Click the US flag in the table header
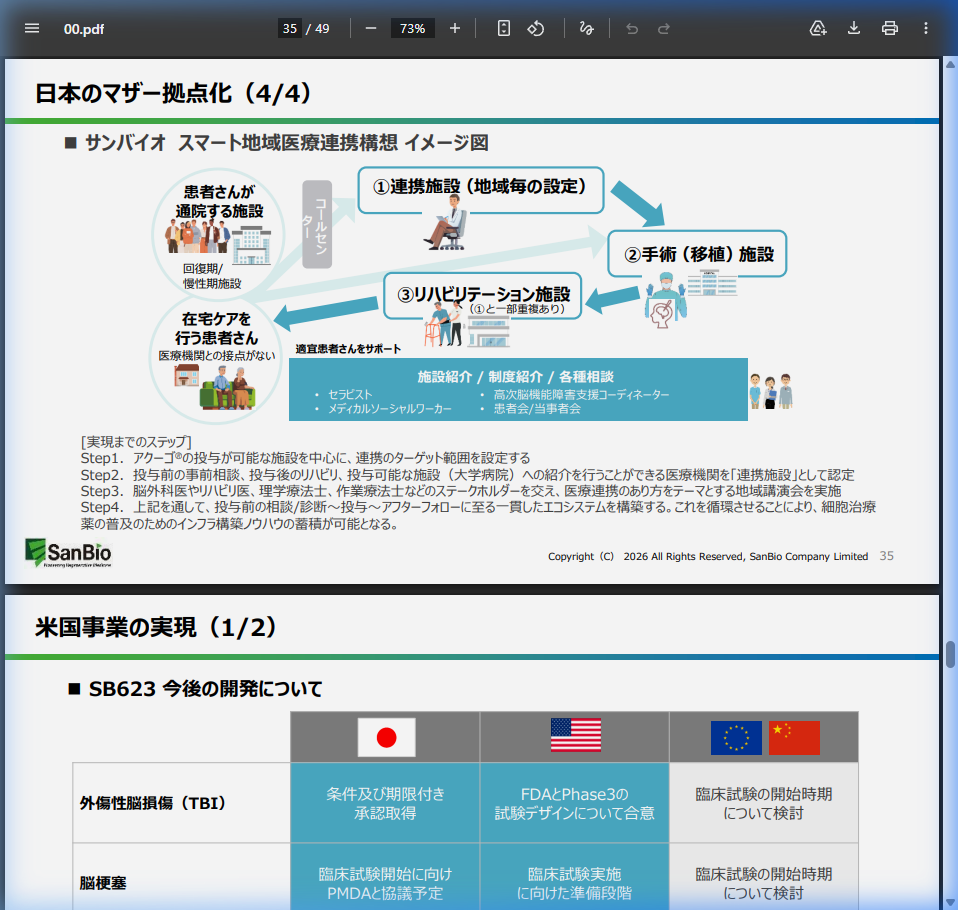This screenshot has width=958, height=910. click(576, 735)
